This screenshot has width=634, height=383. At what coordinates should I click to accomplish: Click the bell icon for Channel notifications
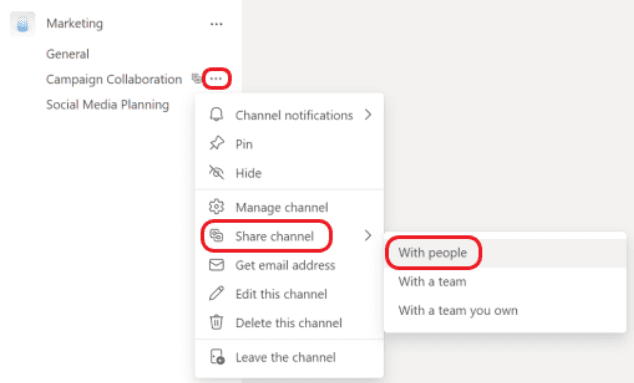click(216, 115)
